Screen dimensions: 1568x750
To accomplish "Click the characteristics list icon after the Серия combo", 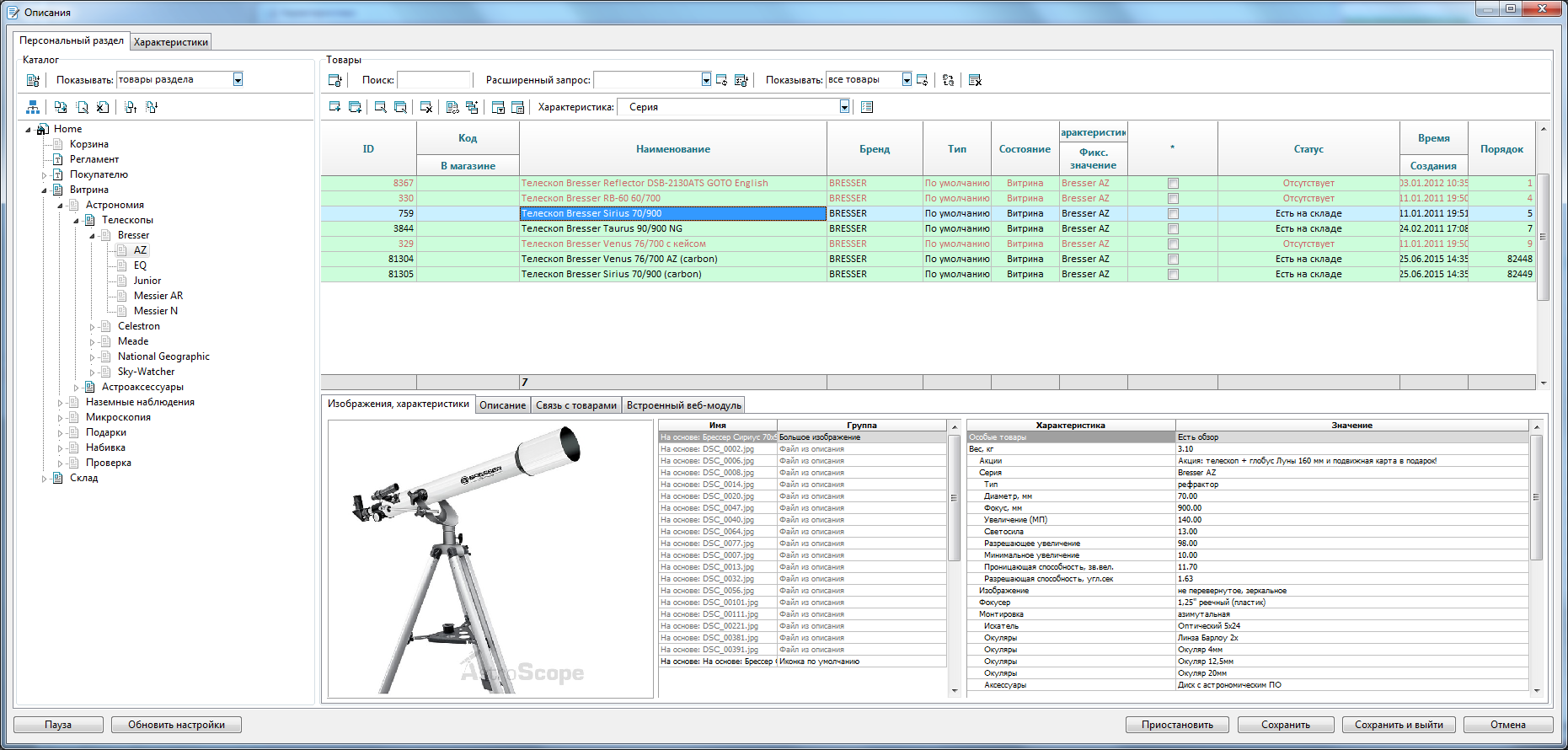I will 867,107.
